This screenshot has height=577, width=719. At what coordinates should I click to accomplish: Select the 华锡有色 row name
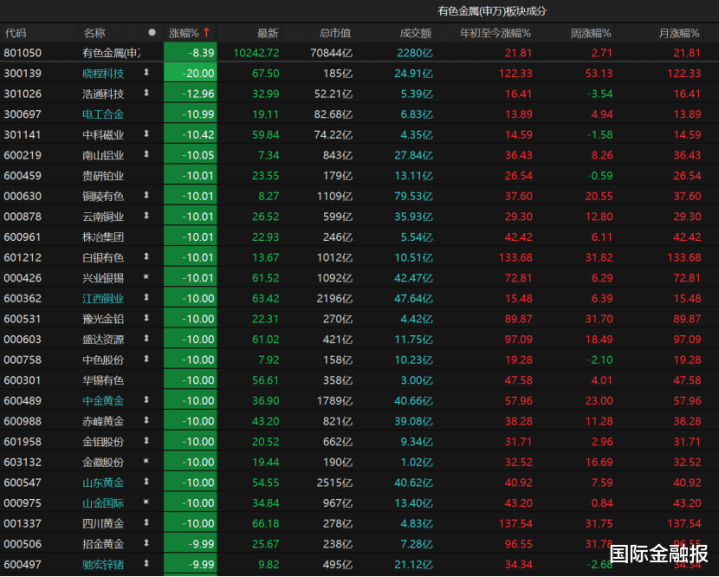point(103,380)
